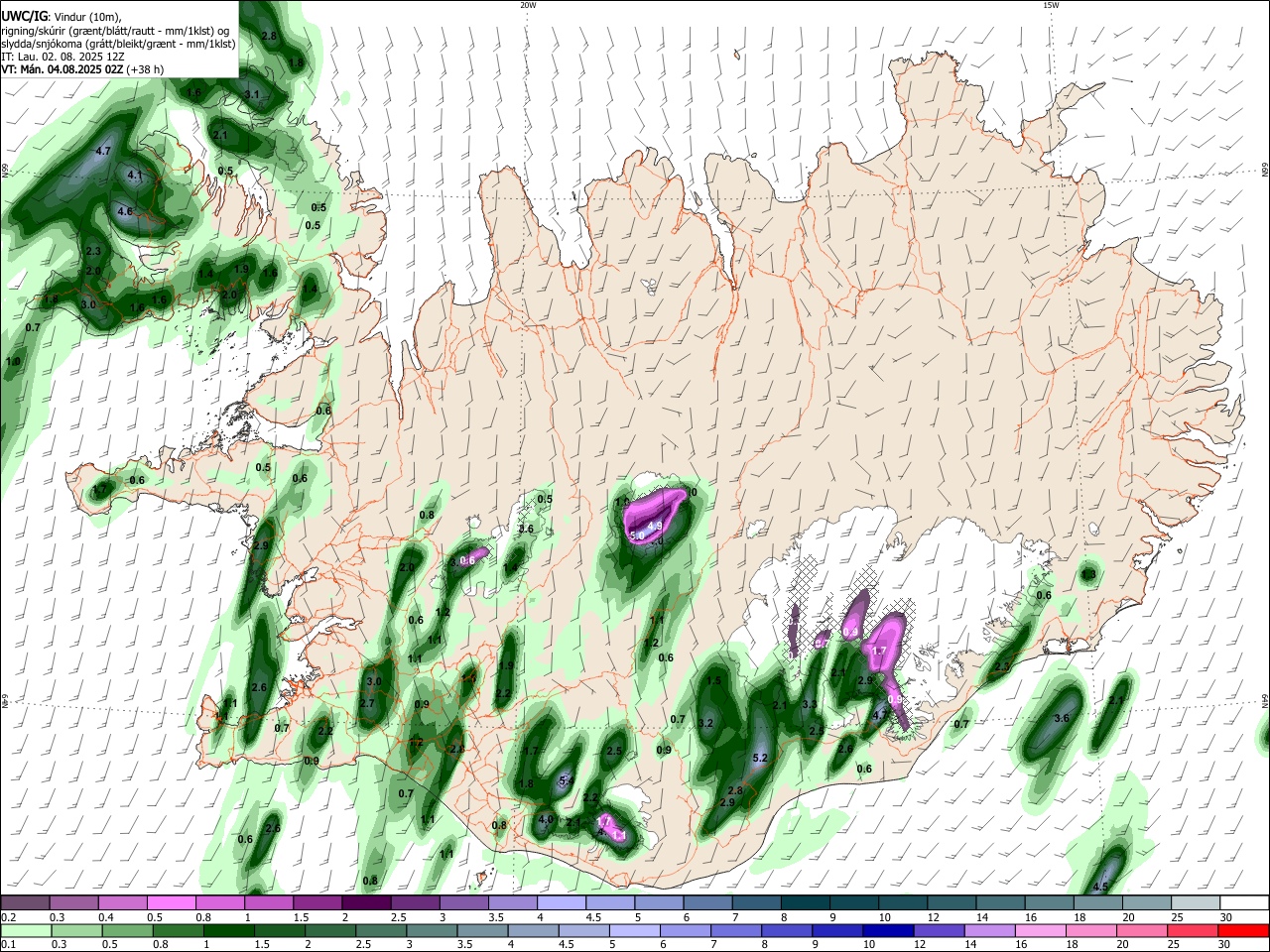Click the 4.1 precipitation value on the map

pyautogui.click(x=136, y=176)
